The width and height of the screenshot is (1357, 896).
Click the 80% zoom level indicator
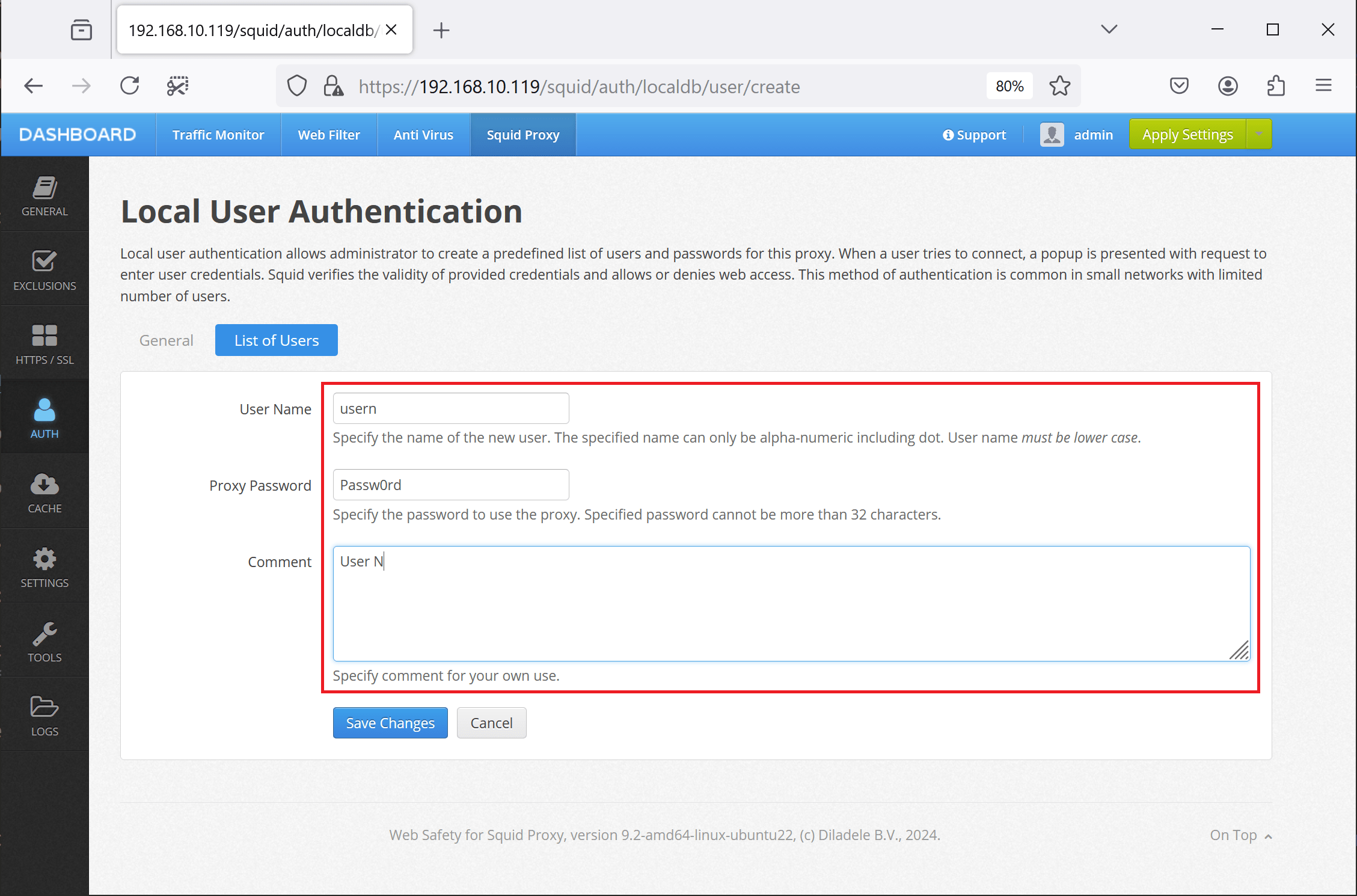[1009, 86]
